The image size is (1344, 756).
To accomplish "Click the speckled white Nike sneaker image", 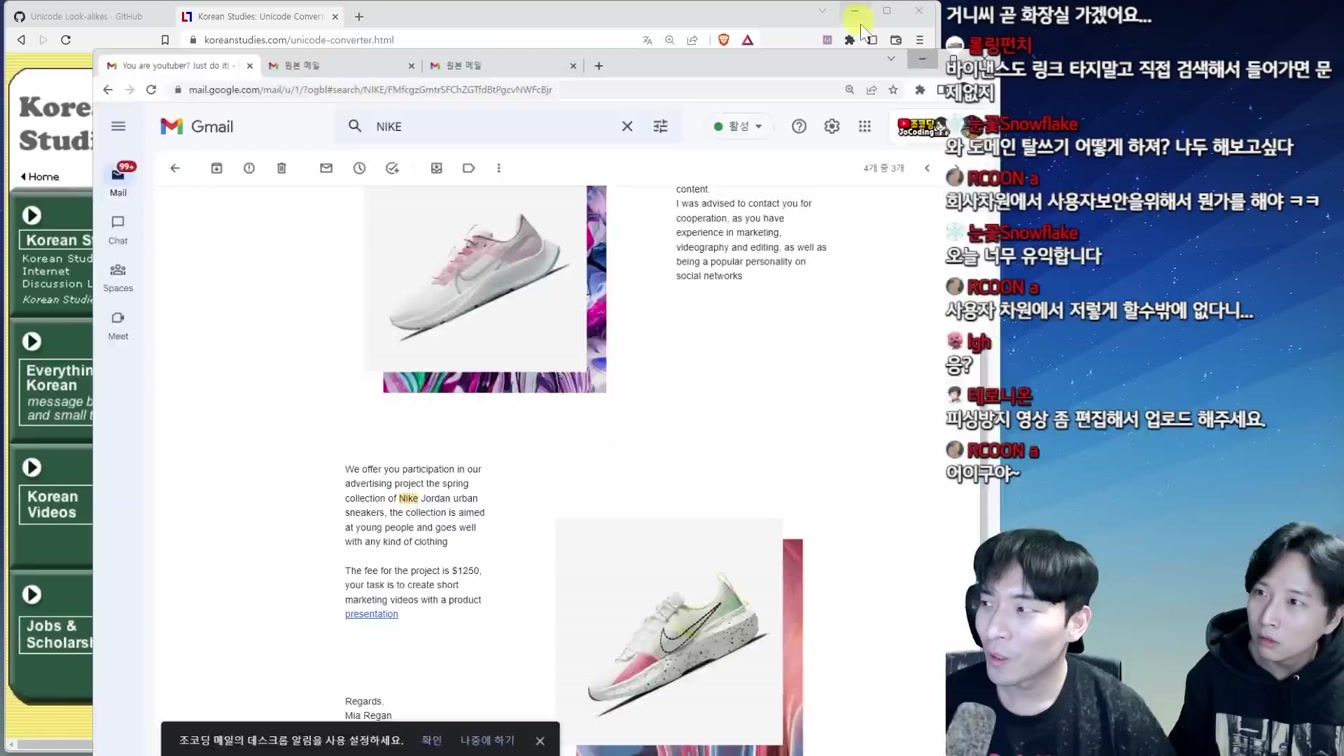I will tap(670, 630).
